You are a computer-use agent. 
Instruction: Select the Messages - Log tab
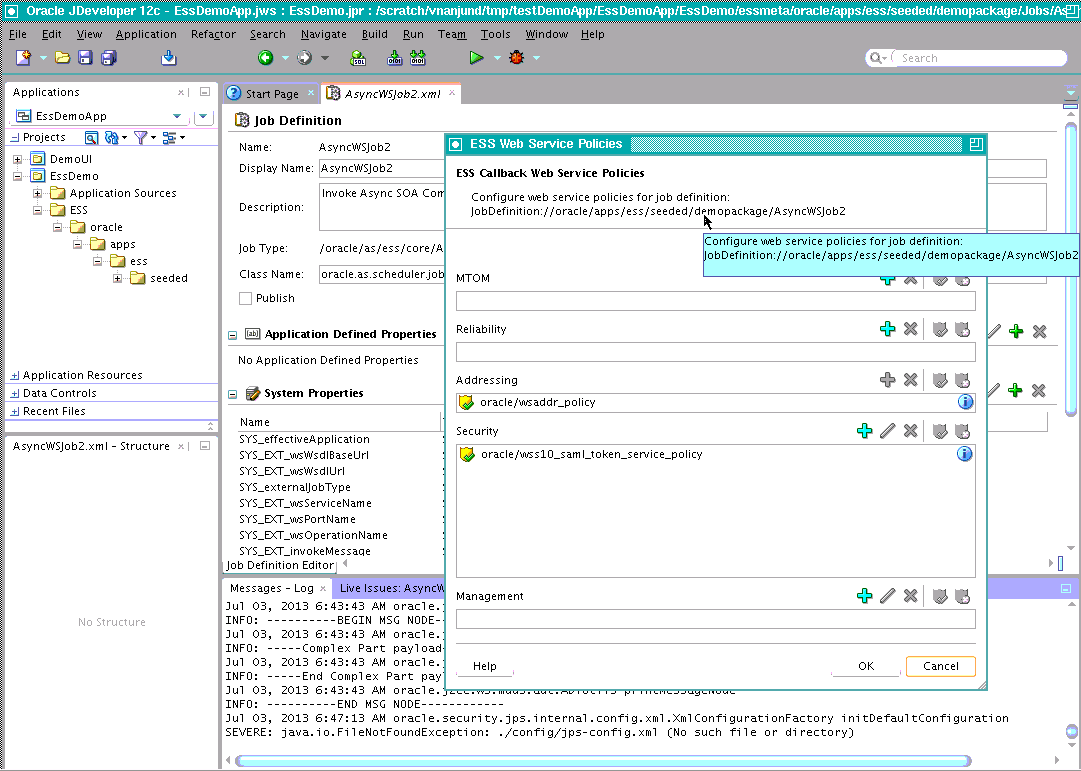tap(272, 588)
